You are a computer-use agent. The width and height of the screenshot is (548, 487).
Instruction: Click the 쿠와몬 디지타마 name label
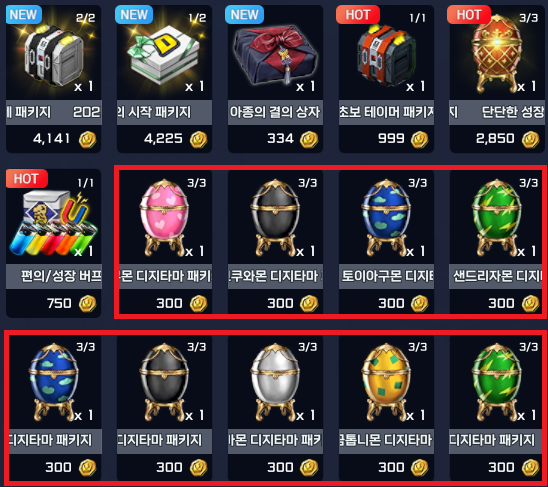tap(275, 277)
